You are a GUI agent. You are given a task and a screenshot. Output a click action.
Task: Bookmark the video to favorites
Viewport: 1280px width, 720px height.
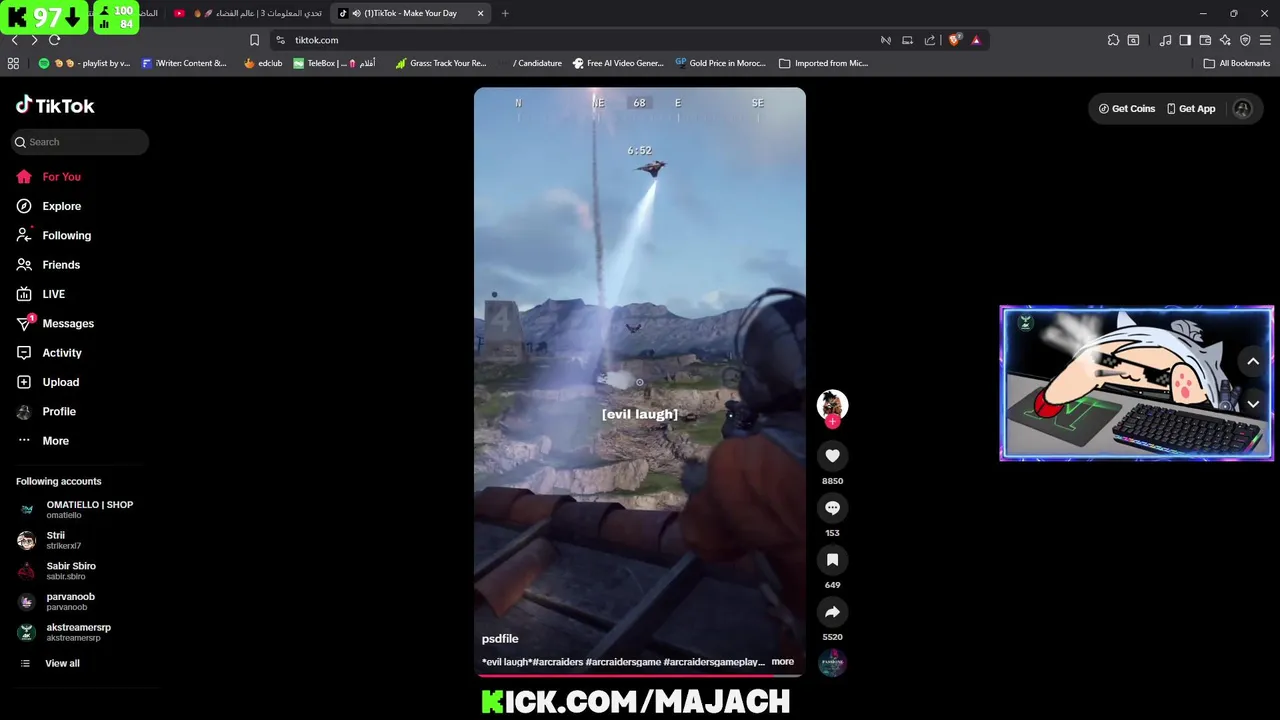[x=832, y=560]
